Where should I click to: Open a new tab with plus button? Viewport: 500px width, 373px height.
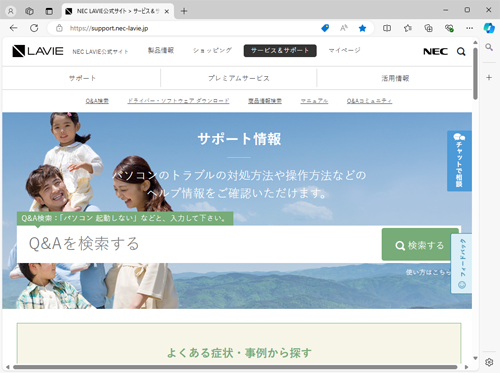click(184, 11)
